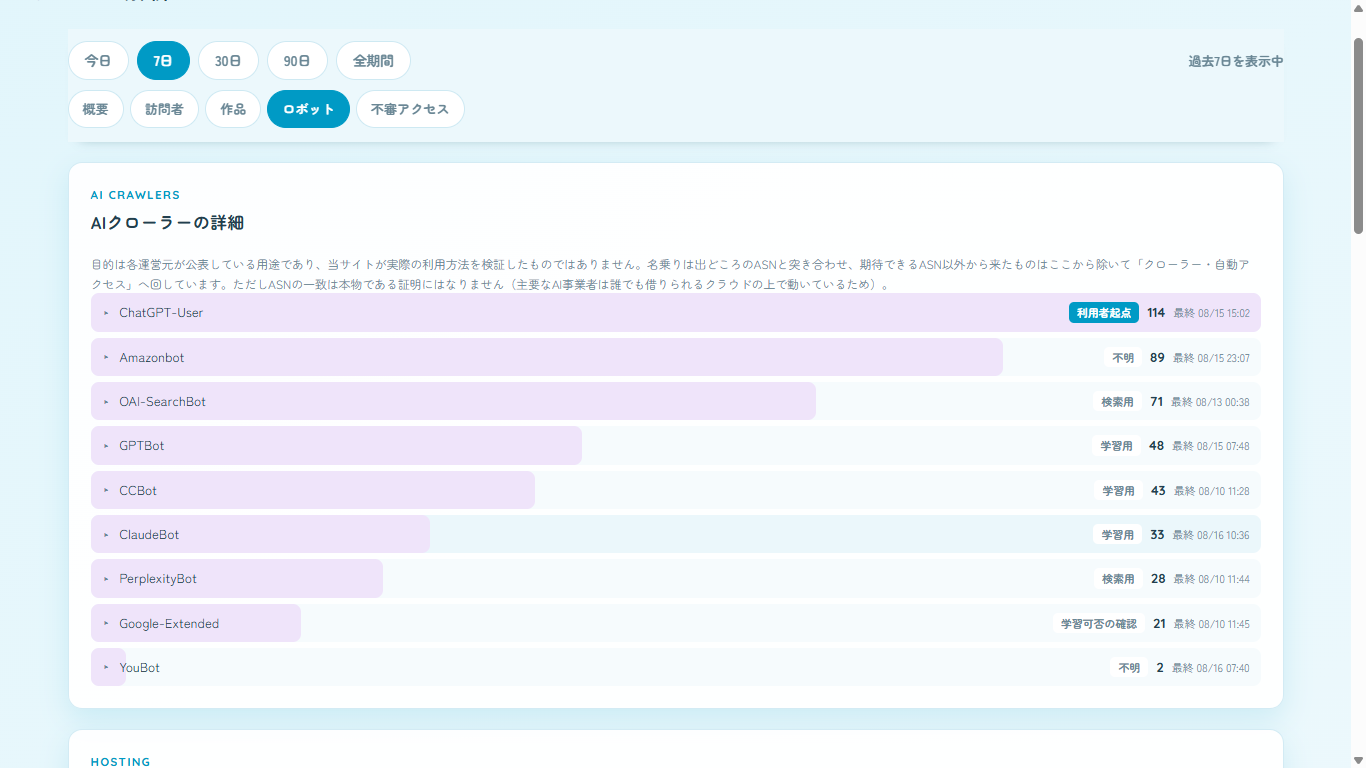Click the count 2 for YouBot
1366x768 pixels.
(1160, 668)
